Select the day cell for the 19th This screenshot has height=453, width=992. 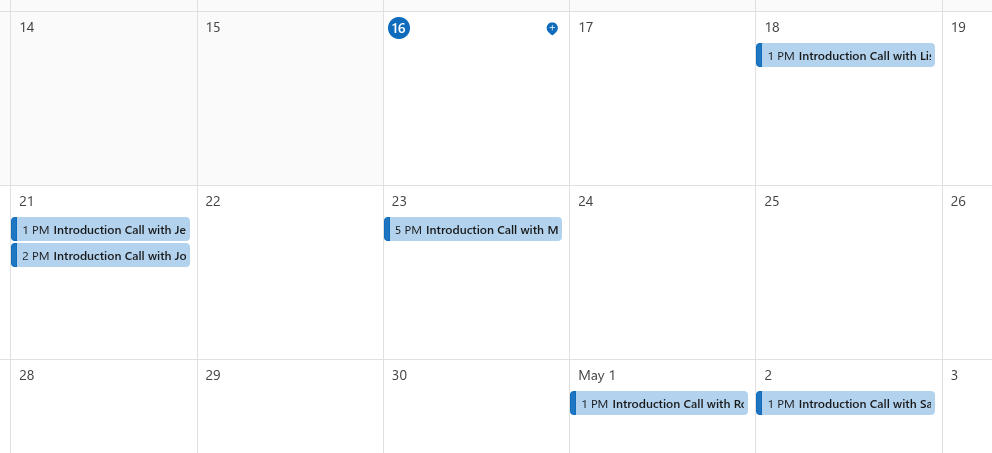[x=967, y=110]
